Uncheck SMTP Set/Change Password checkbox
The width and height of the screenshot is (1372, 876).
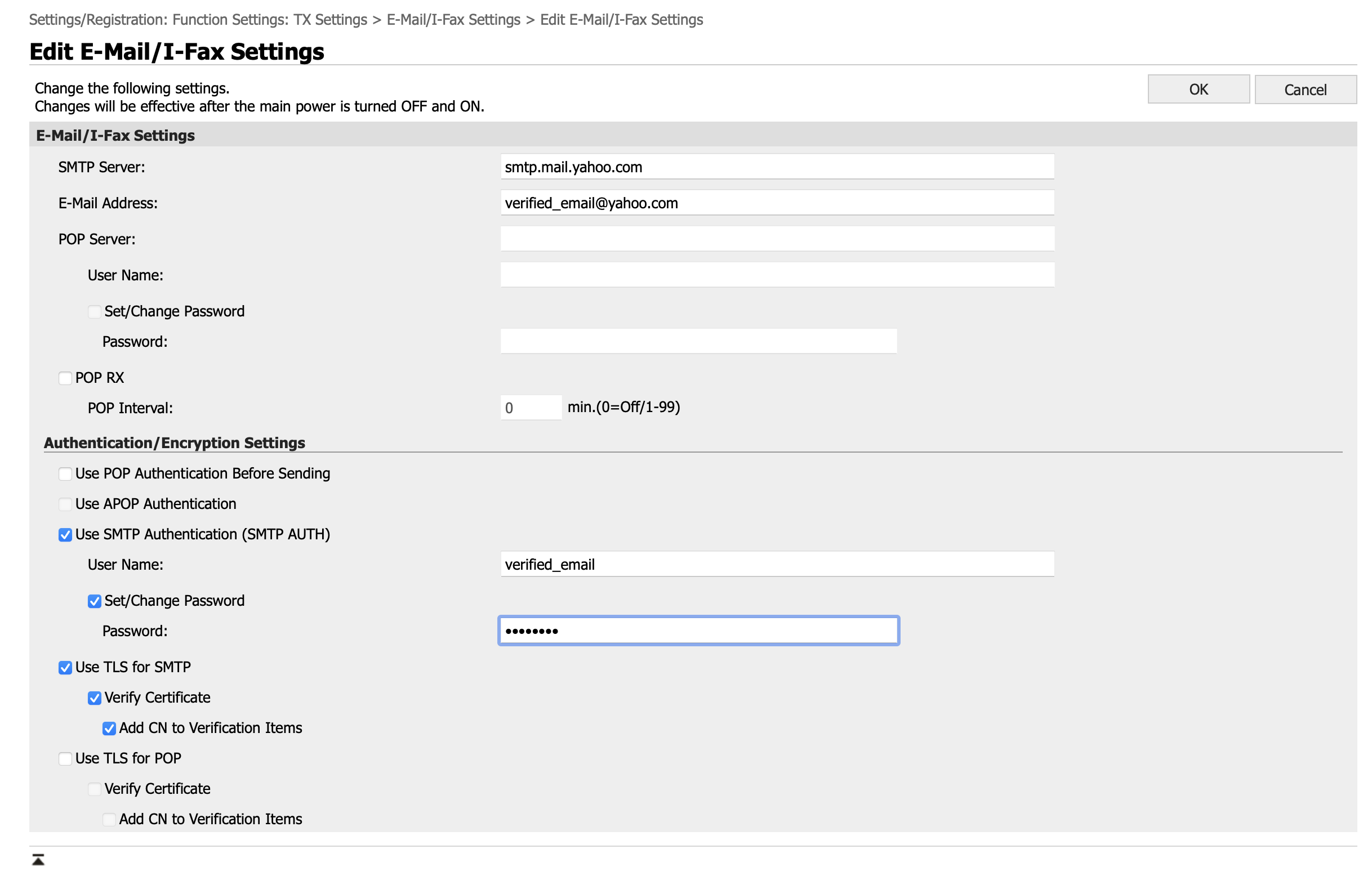[95, 601]
